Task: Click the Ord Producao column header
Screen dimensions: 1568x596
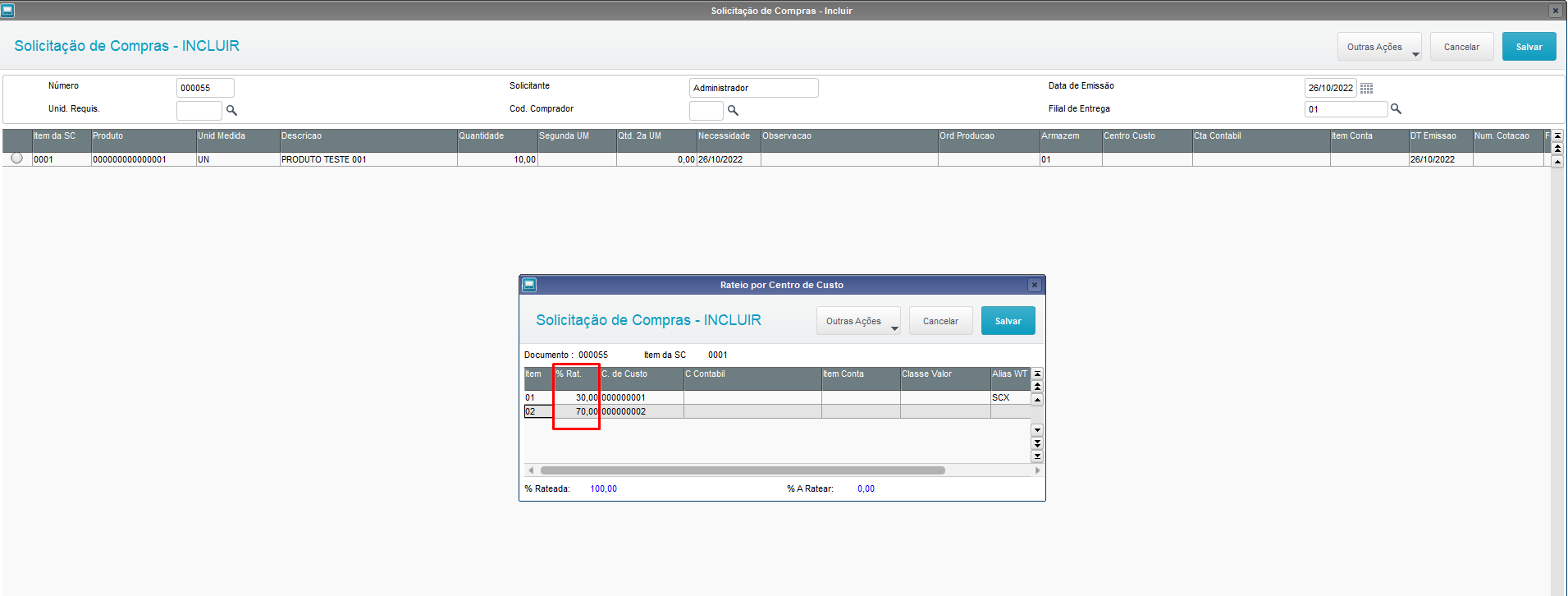Action: click(x=989, y=140)
